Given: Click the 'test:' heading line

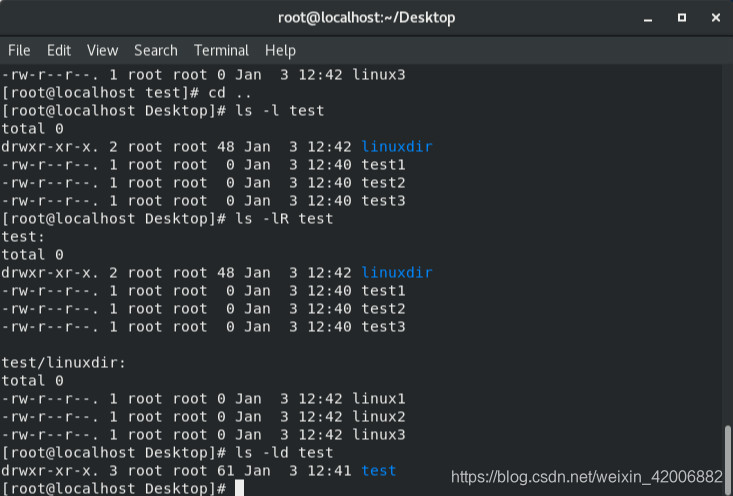Looking at the screenshot, I should tap(23, 237).
